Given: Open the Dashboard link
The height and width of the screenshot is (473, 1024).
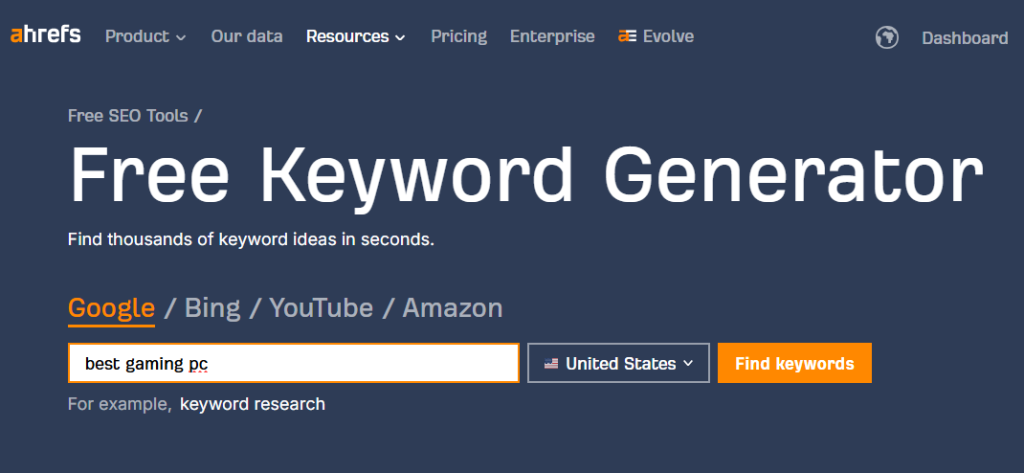Looking at the screenshot, I should (964, 38).
